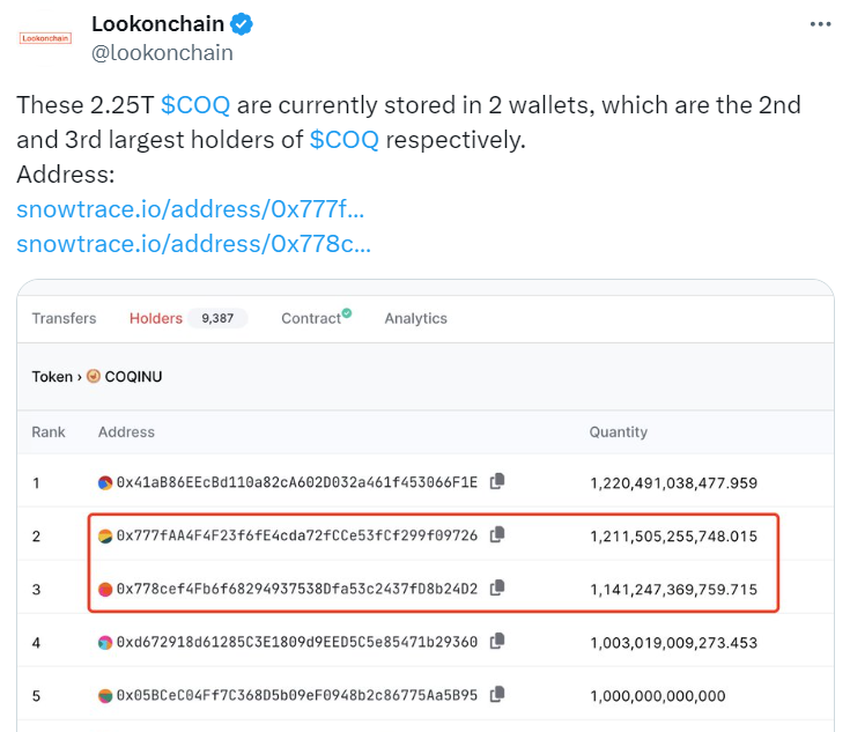Copy the rank 1 address 0x41aB86
Screen dimensions: 850x732
(x=497, y=482)
